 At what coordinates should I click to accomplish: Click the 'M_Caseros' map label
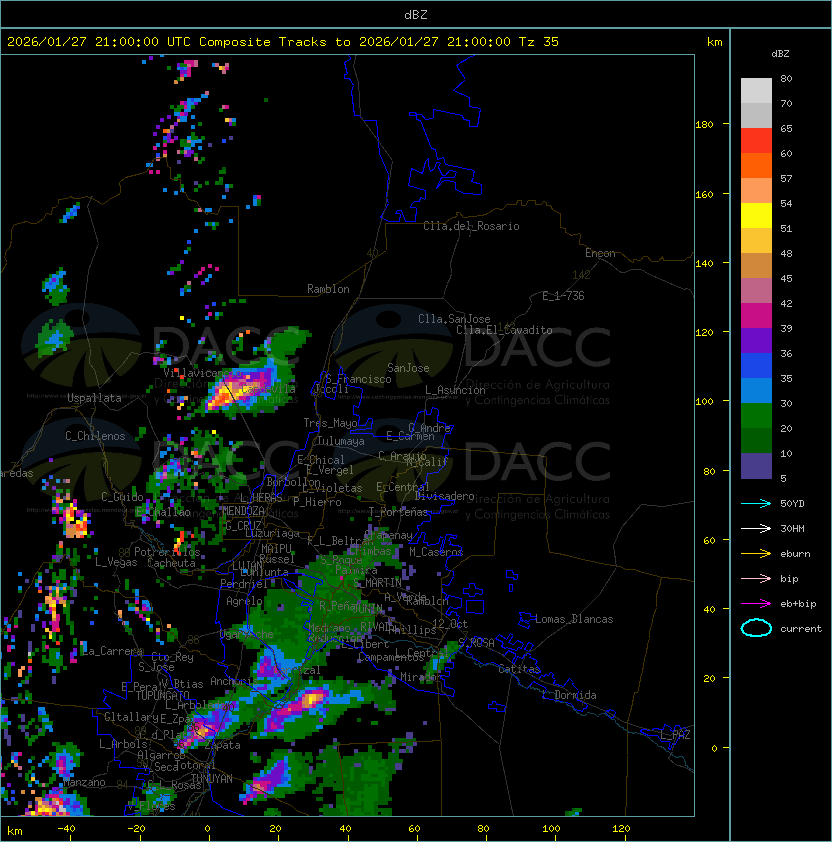click(x=436, y=552)
